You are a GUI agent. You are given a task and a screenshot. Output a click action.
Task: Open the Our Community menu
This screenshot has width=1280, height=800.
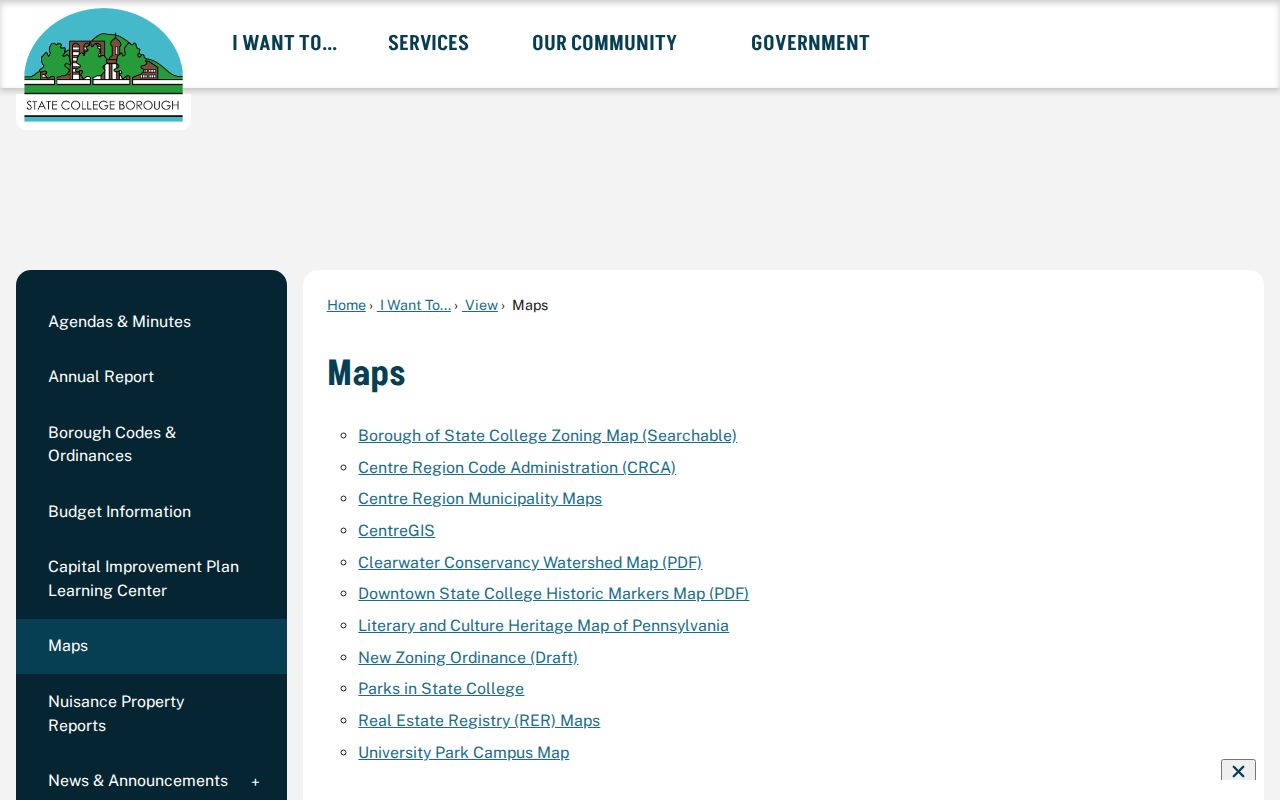[604, 43]
